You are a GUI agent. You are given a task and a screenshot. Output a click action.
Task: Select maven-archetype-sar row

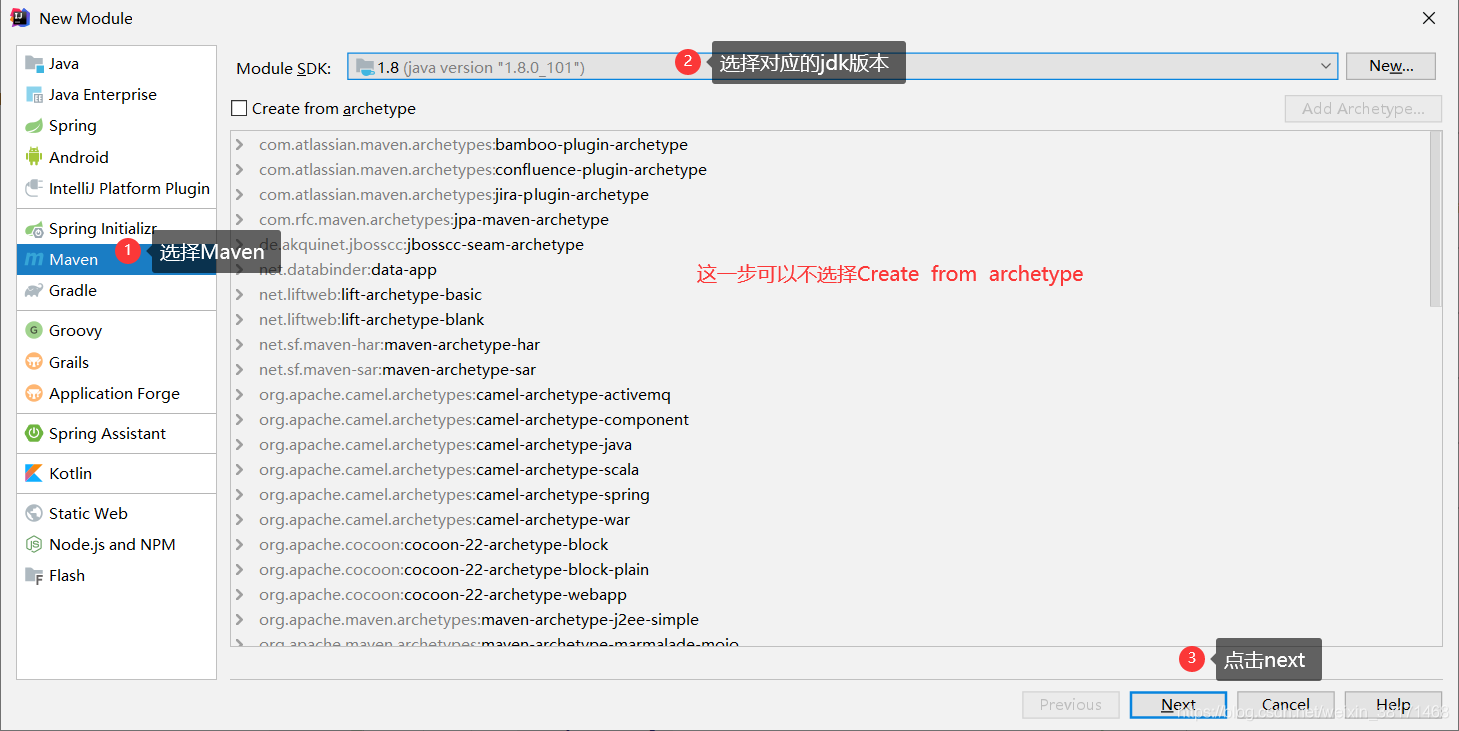pos(830,370)
